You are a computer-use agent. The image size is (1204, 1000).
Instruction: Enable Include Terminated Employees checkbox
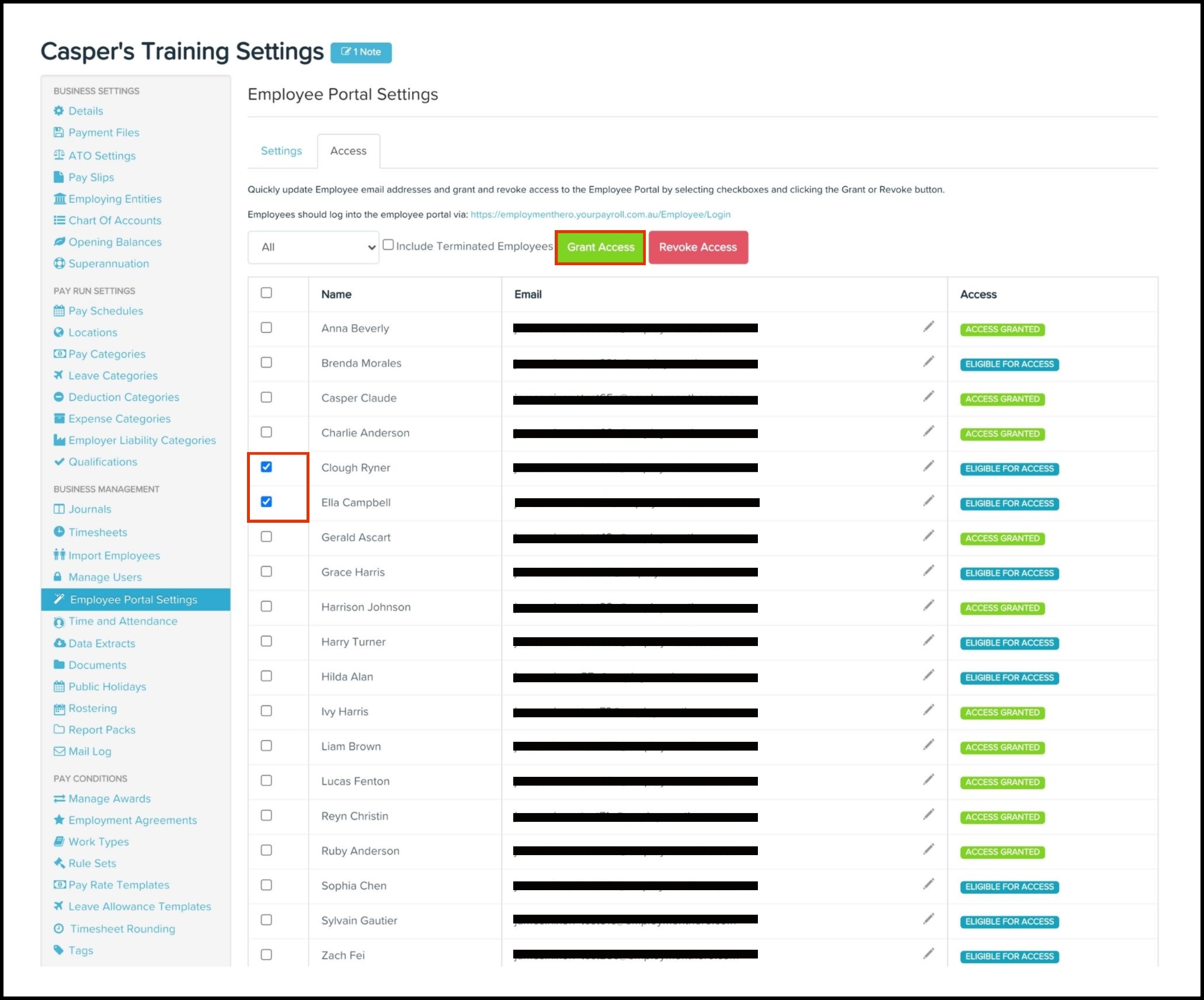[388, 245]
